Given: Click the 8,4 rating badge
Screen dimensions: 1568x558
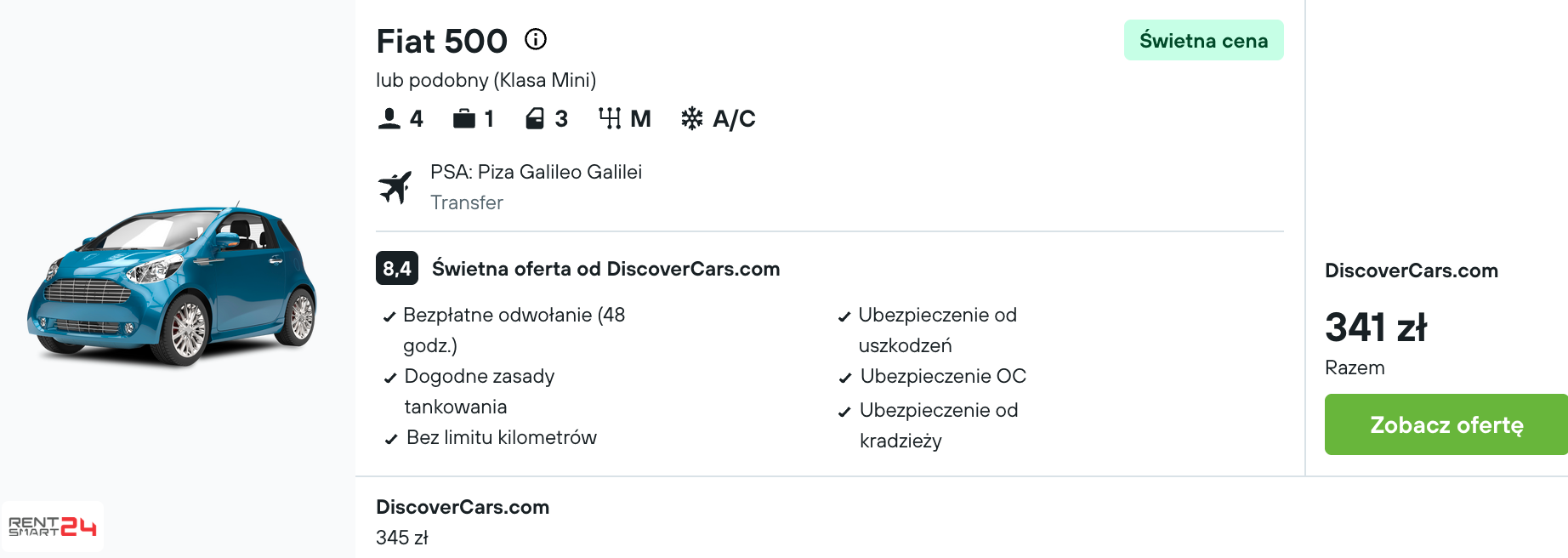Looking at the screenshot, I should (397, 269).
